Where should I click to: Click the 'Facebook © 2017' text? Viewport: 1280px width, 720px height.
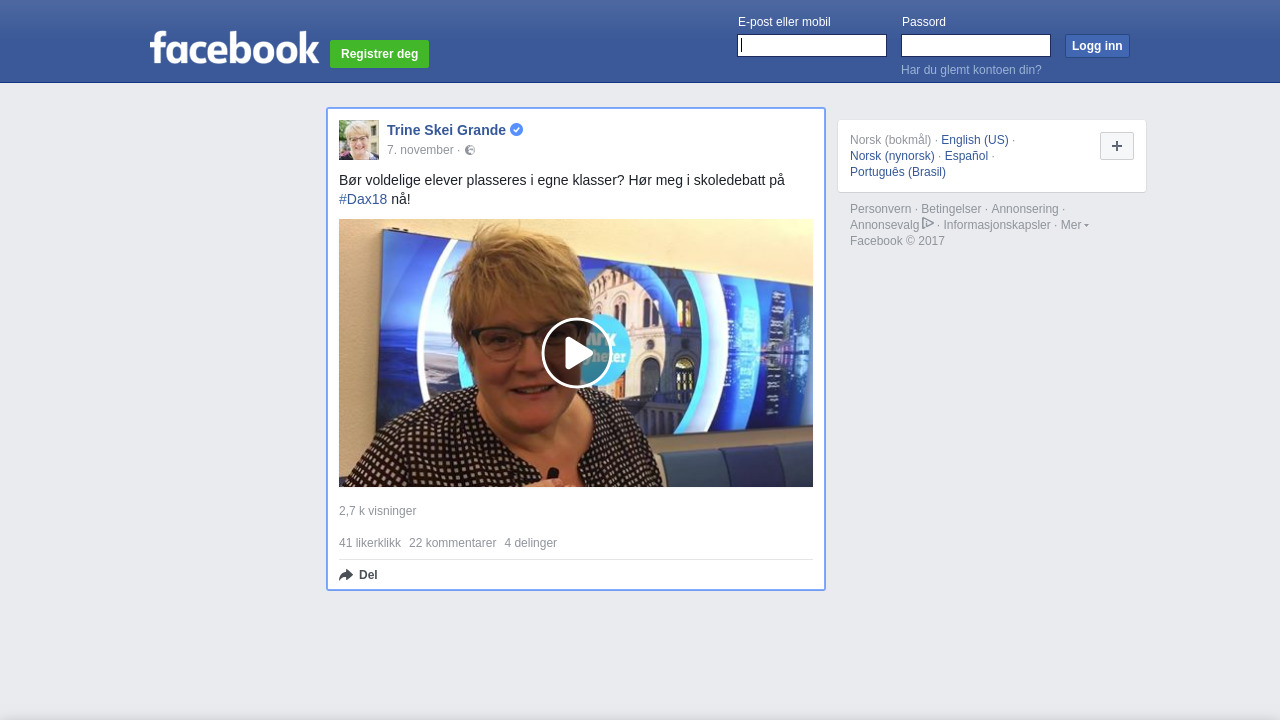(897, 241)
